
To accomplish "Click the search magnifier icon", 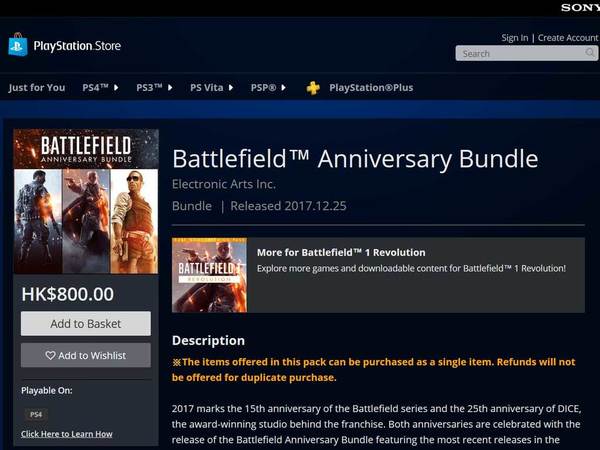I will (590, 52).
